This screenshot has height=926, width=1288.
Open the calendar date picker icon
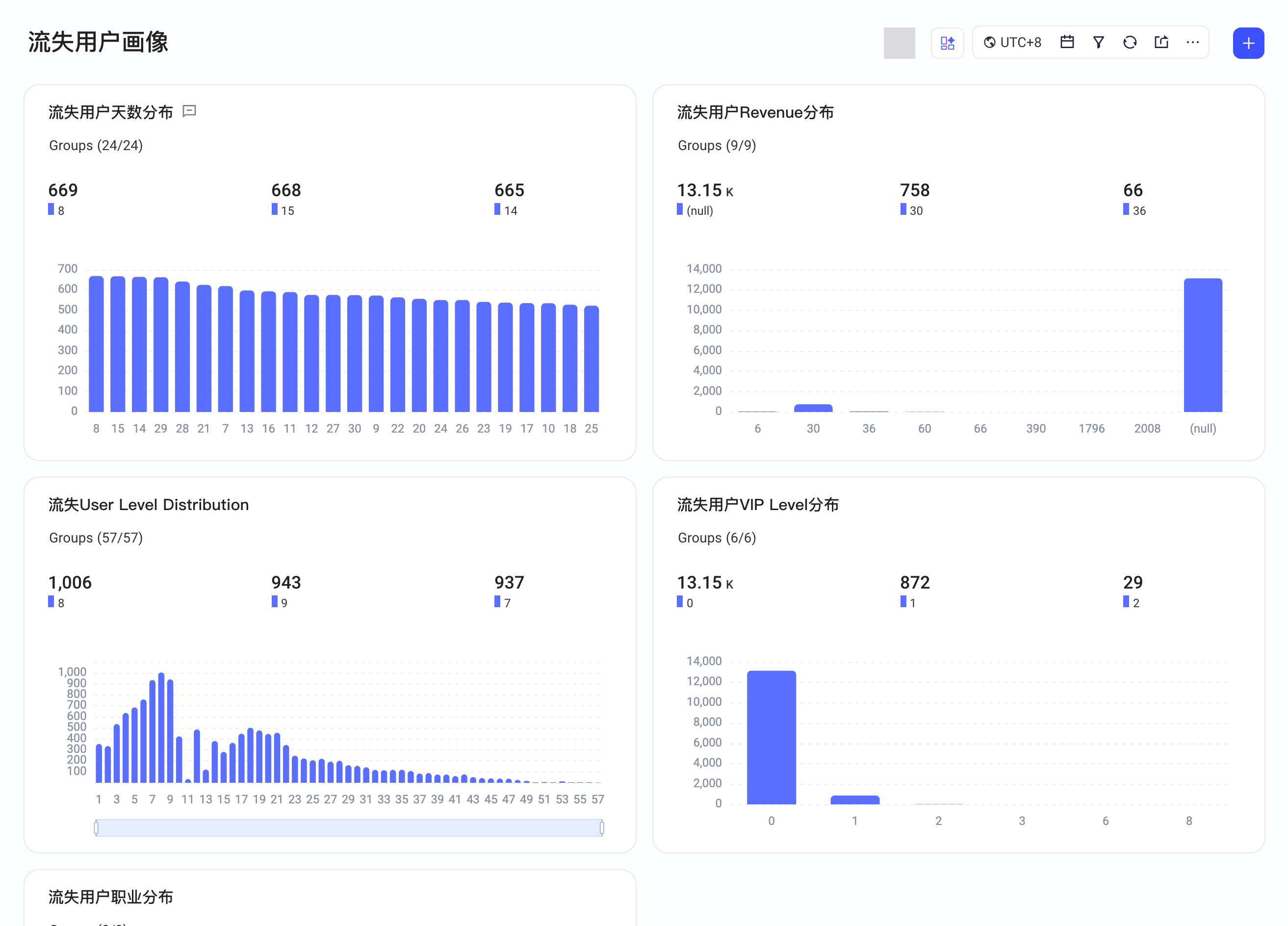(x=1066, y=43)
